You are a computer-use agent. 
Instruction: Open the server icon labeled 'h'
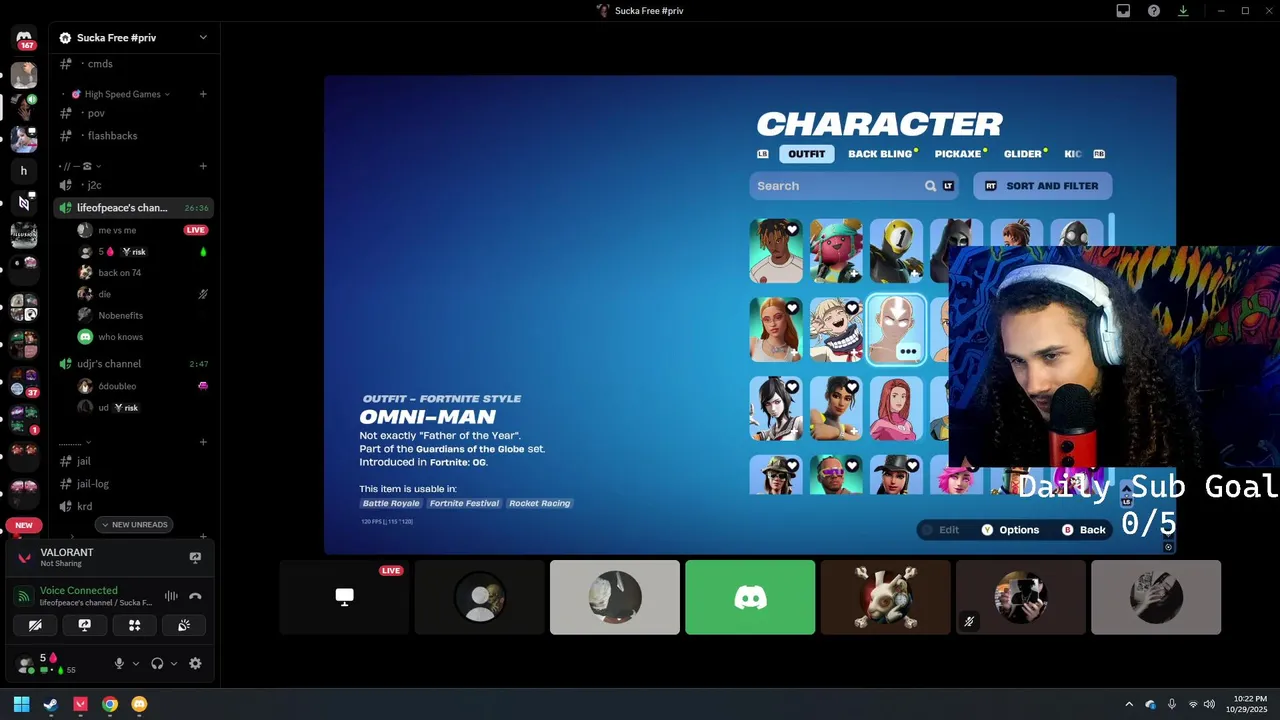coord(24,171)
